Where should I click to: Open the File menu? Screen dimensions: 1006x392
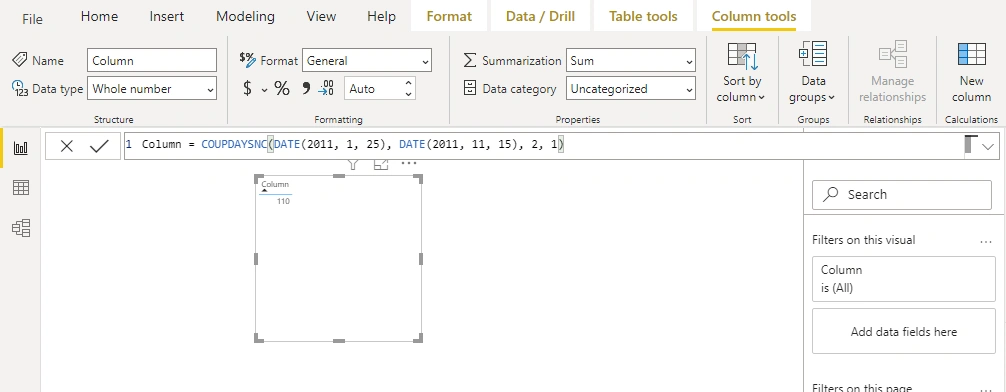point(32,19)
